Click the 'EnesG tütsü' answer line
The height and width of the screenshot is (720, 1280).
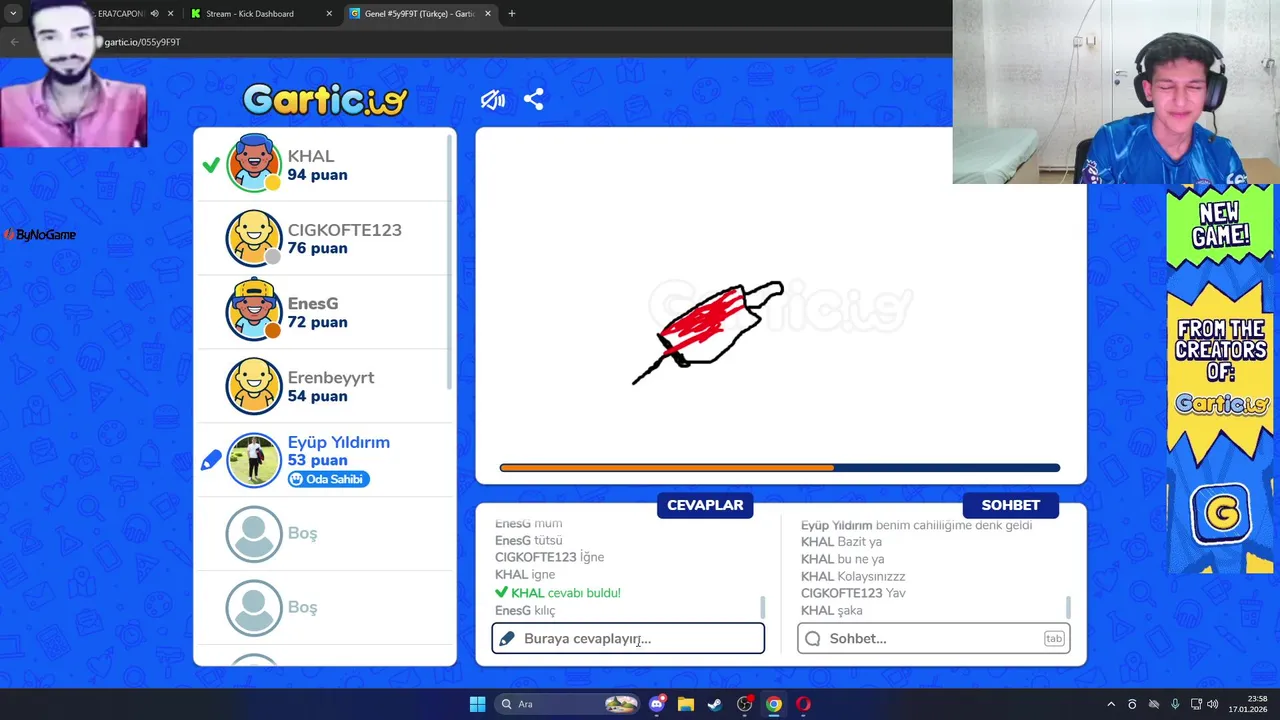click(529, 540)
